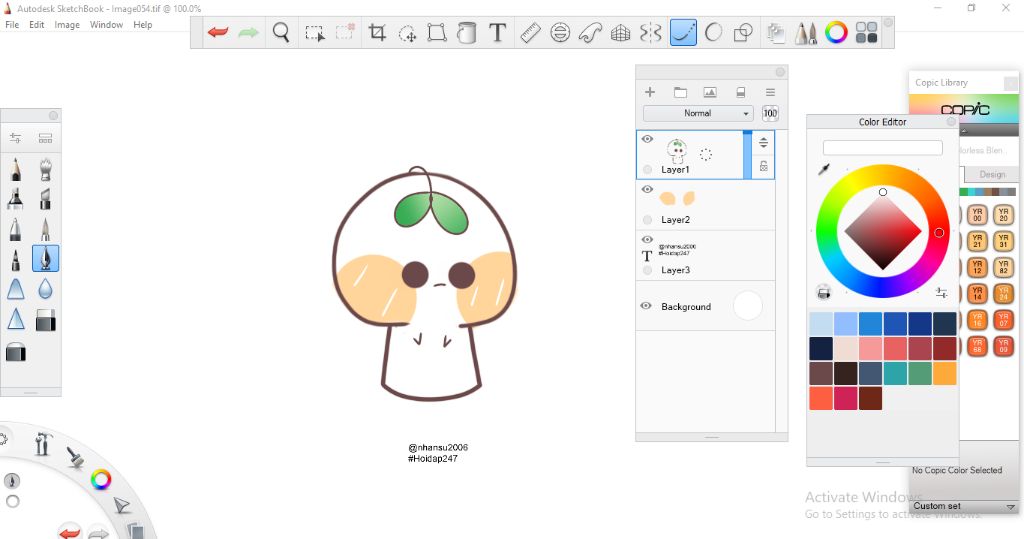Select the highlighted Inking Pen brush

[x=45, y=258]
